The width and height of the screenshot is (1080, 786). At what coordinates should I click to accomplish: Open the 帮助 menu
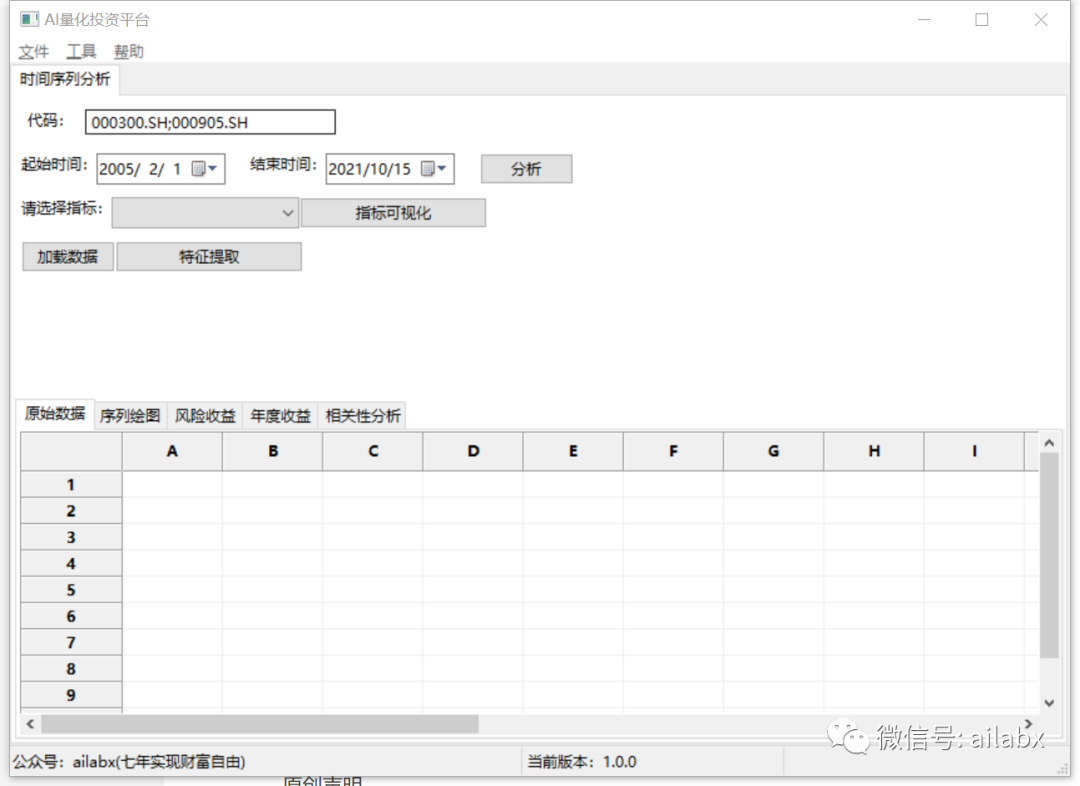pos(129,52)
